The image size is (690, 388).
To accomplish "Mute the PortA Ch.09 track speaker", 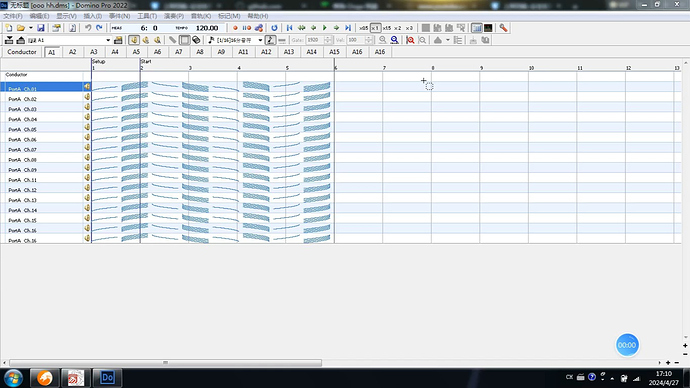I will coord(87,168).
